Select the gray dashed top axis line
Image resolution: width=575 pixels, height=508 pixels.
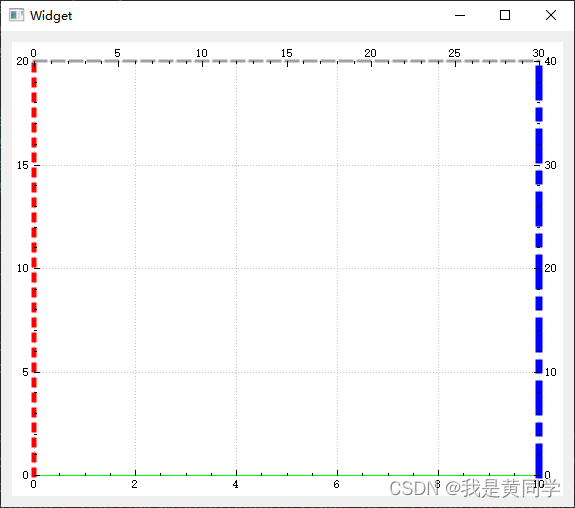coord(286,61)
